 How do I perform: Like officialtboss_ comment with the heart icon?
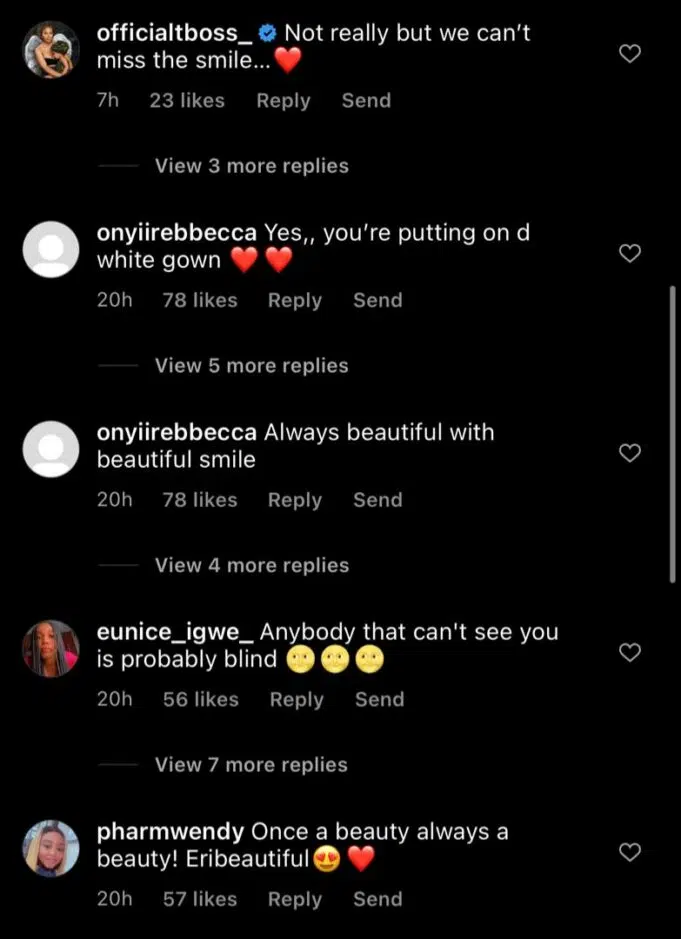[x=630, y=54]
